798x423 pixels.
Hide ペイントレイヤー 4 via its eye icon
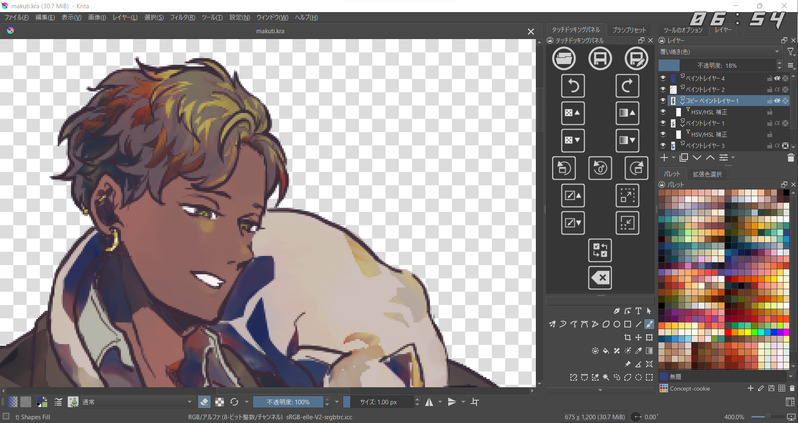(x=663, y=78)
